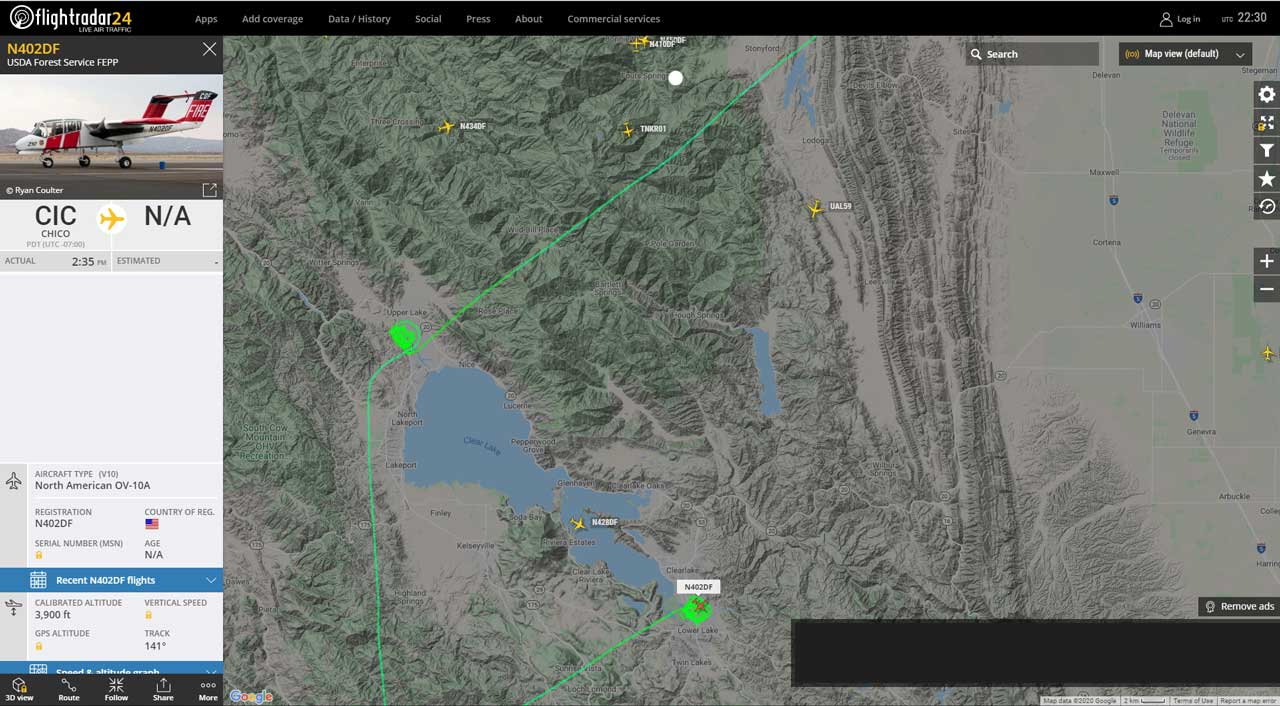Image resolution: width=1280 pixels, height=706 pixels.
Task: Select aircraft UAL59 on the map
Action: (x=815, y=209)
